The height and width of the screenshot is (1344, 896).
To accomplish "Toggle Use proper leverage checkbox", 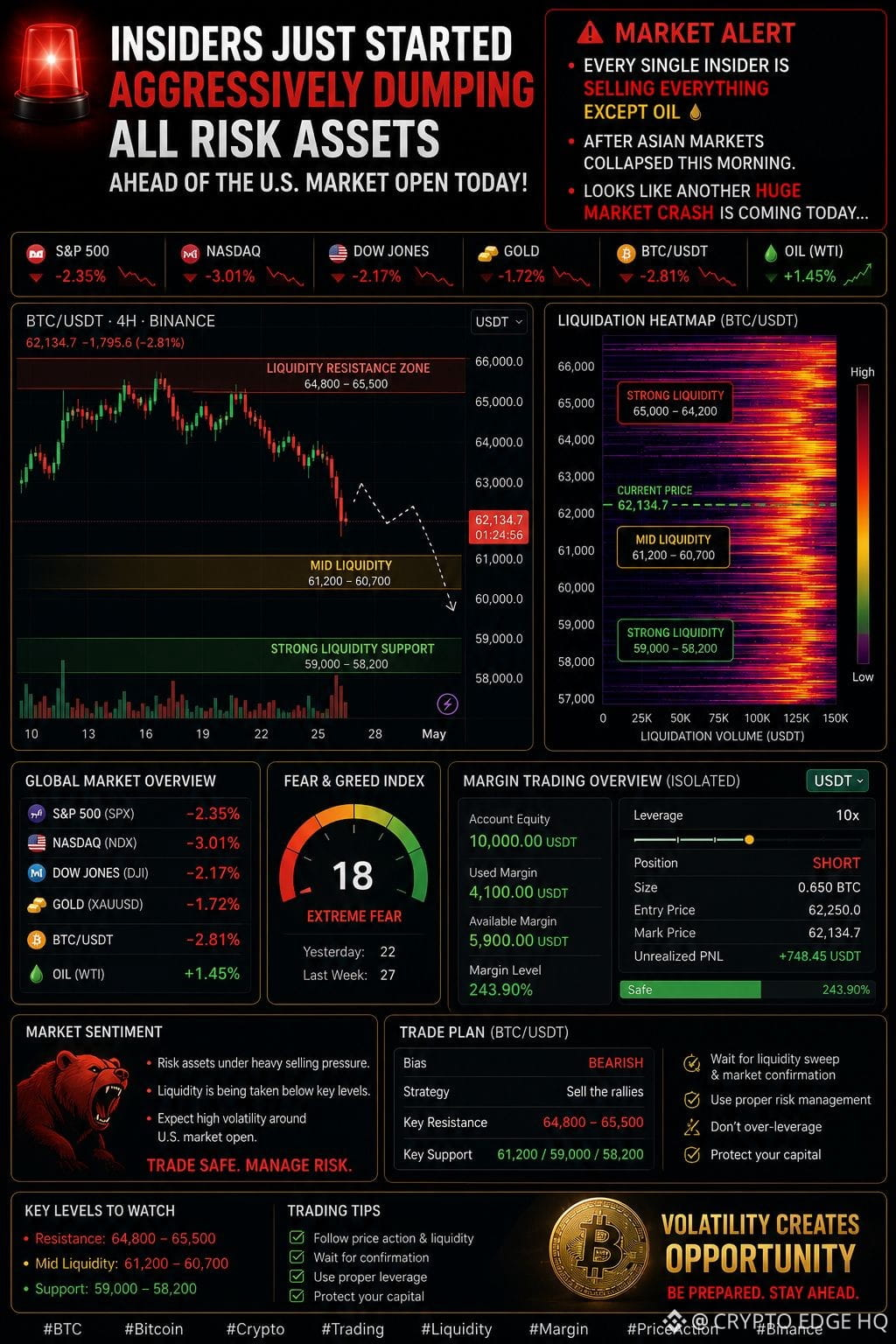I will coord(297,1277).
